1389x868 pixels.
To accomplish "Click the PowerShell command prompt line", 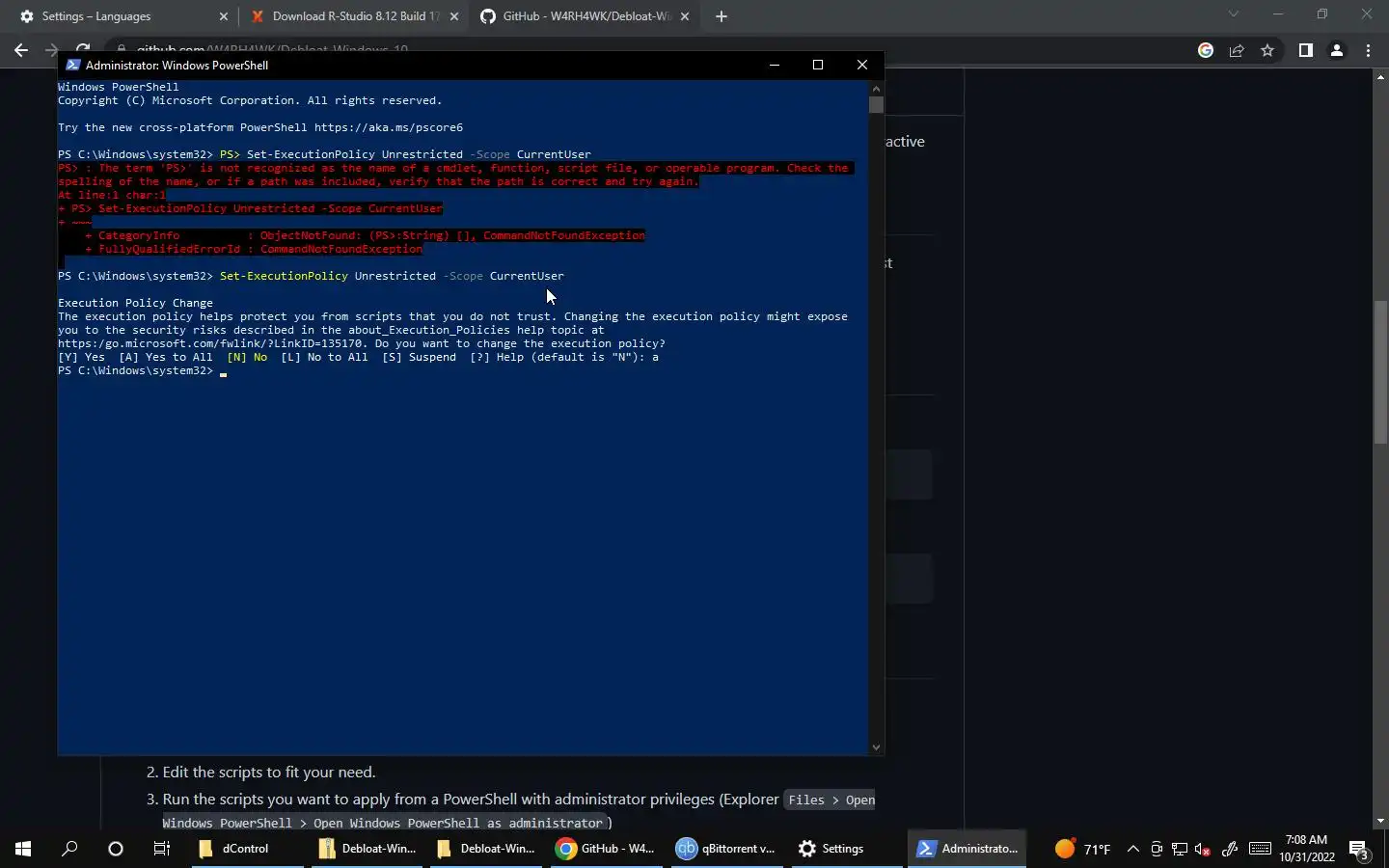I will [142, 370].
